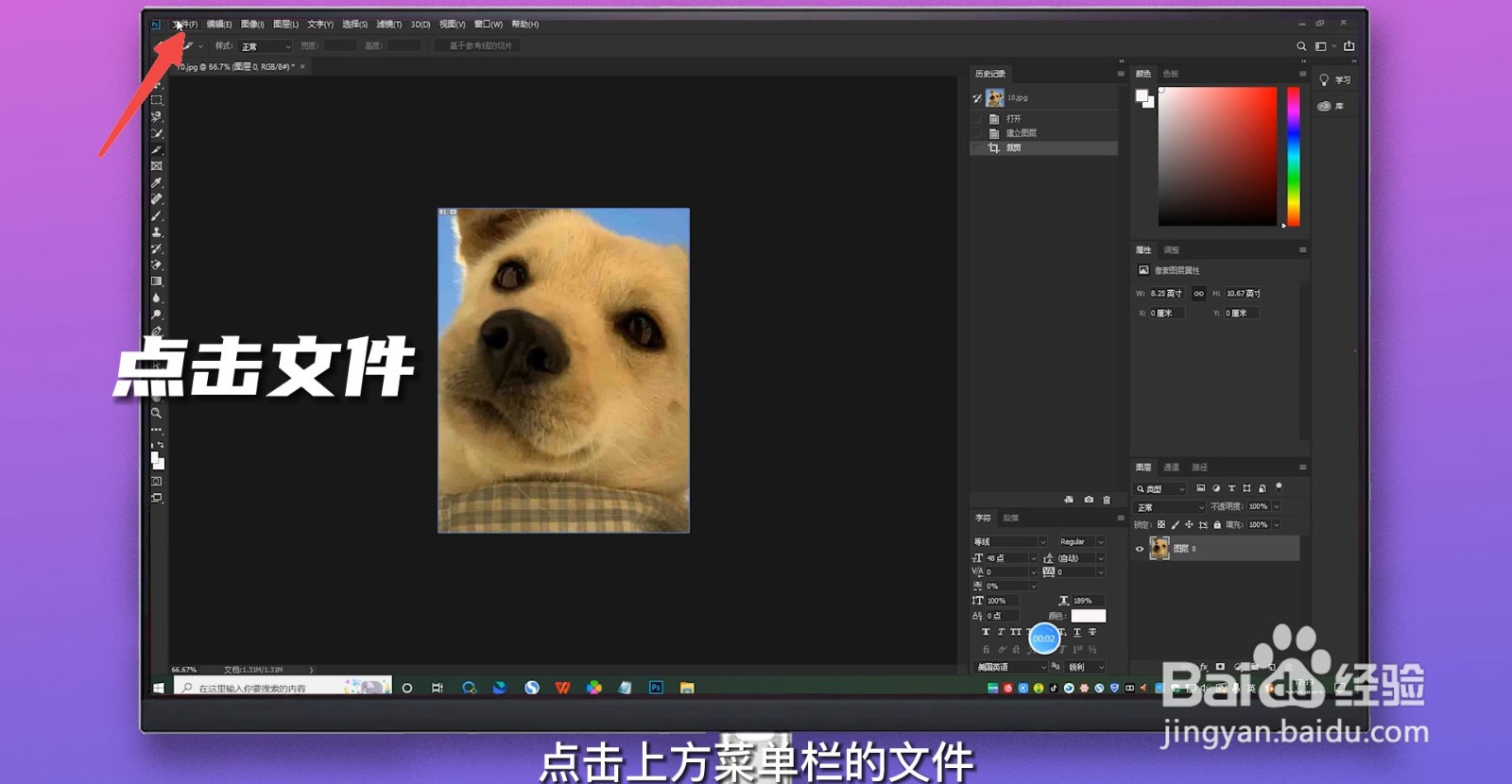Open the 编辑(E) menu
Viewport: 1512px width, 784px height.
[x=219, y=25]
